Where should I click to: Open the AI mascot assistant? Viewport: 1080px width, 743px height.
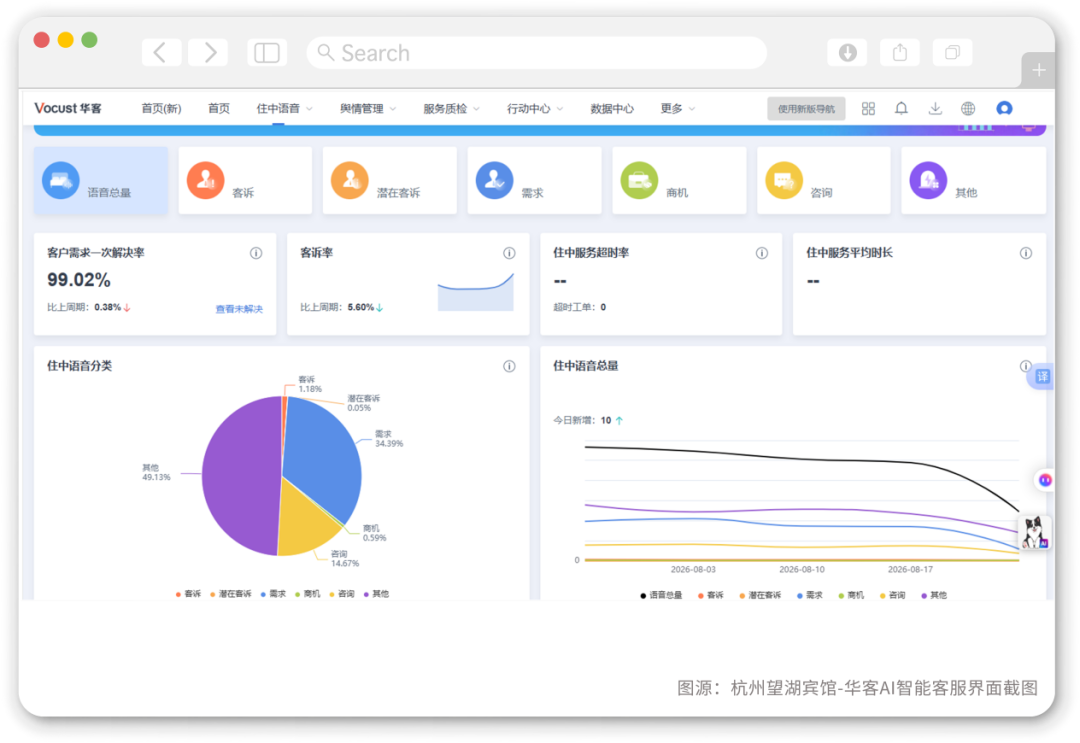[x=1034, y=533]
